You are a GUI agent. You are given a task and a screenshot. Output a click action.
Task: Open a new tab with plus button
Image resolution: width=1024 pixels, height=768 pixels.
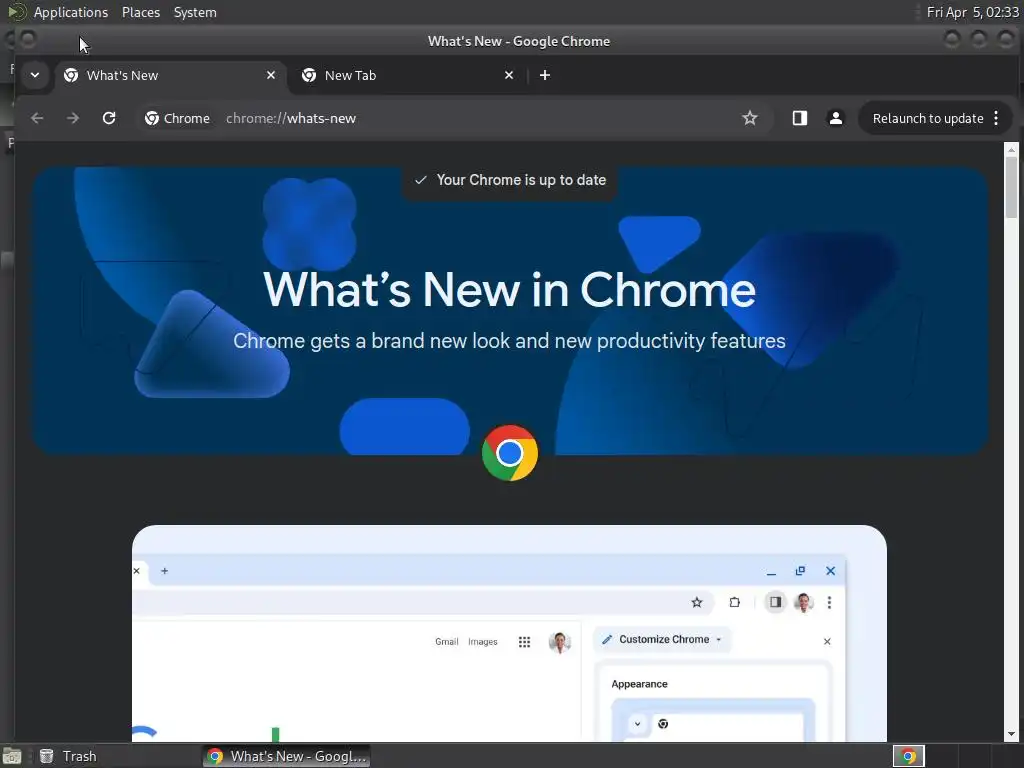click(545, 75)
